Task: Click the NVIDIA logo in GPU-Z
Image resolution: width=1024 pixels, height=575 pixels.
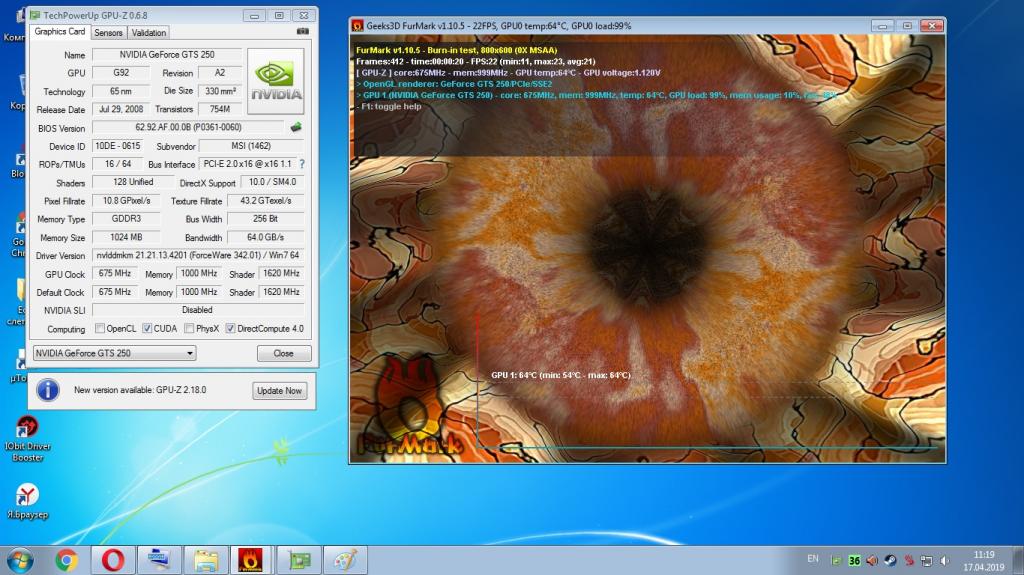Action: point(276,82)
